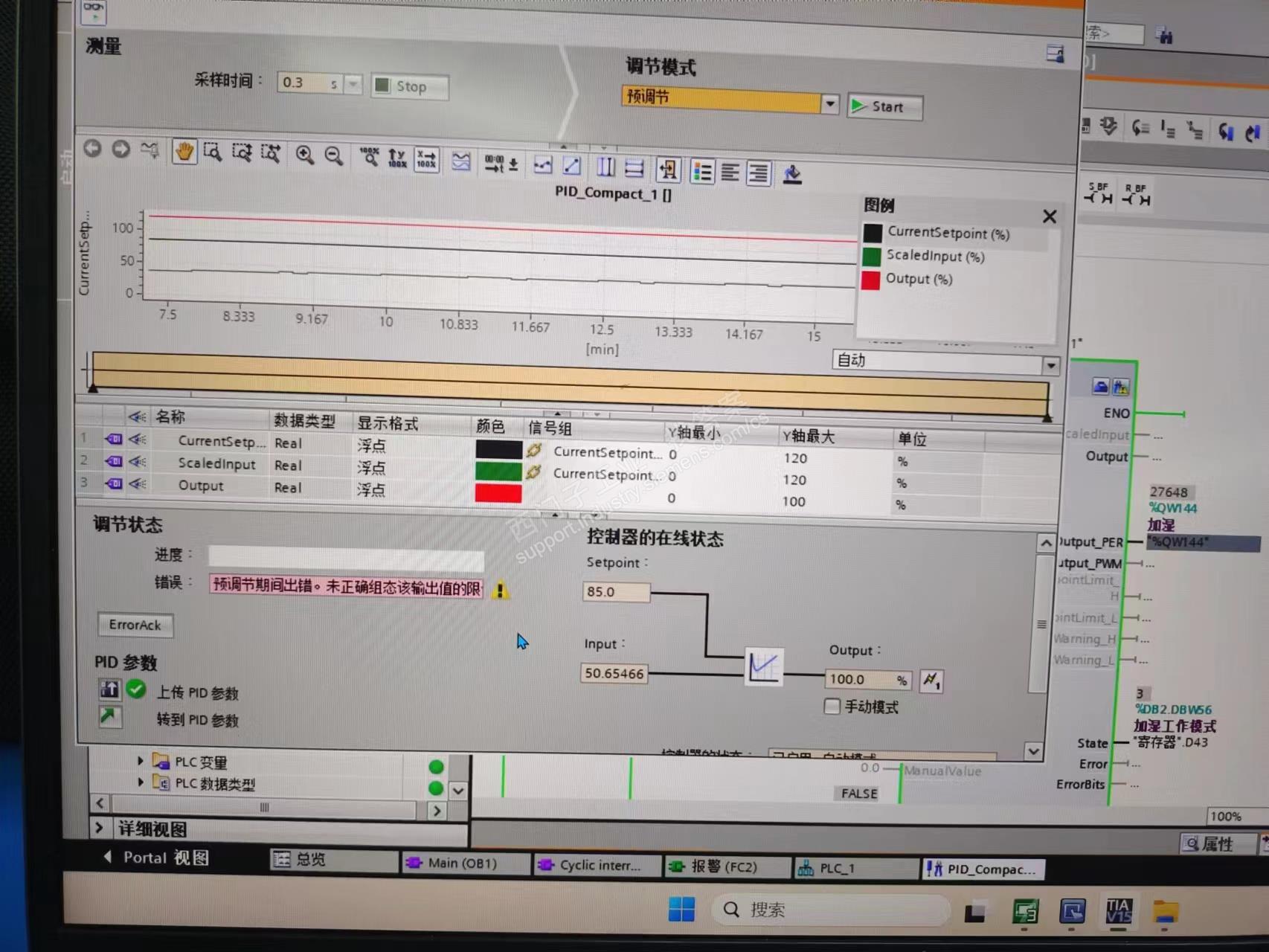This screenshot has width=1269, height=952.
Task: Switch to Portal 视图
Action: click(156, 858)
